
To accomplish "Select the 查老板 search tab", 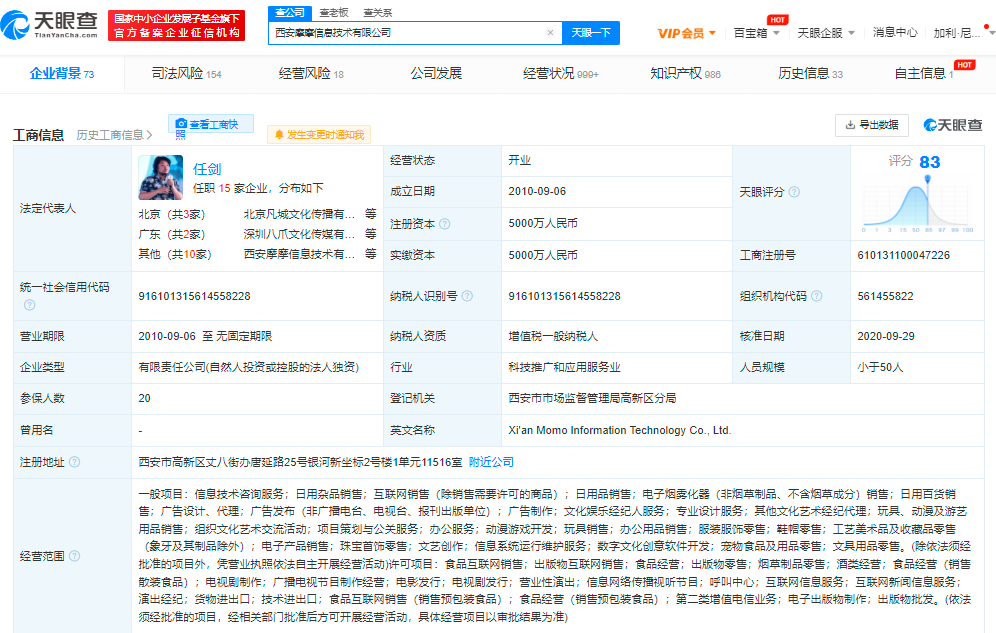I will click(334, 12).
